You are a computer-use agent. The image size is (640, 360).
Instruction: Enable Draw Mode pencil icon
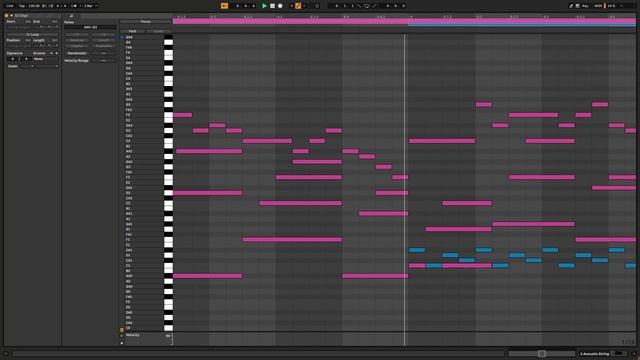[571, 6]
